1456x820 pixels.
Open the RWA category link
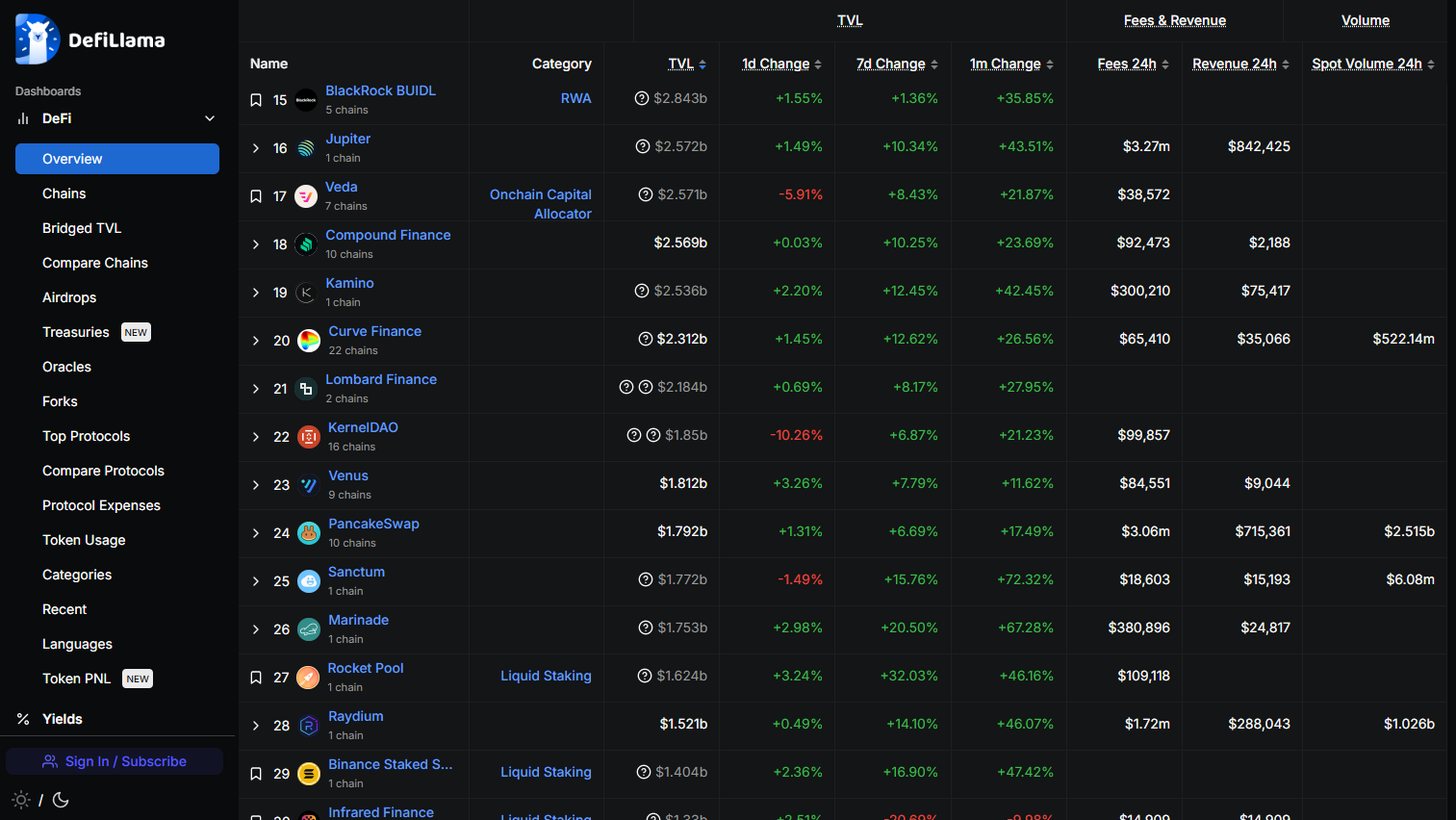point(576,98)
